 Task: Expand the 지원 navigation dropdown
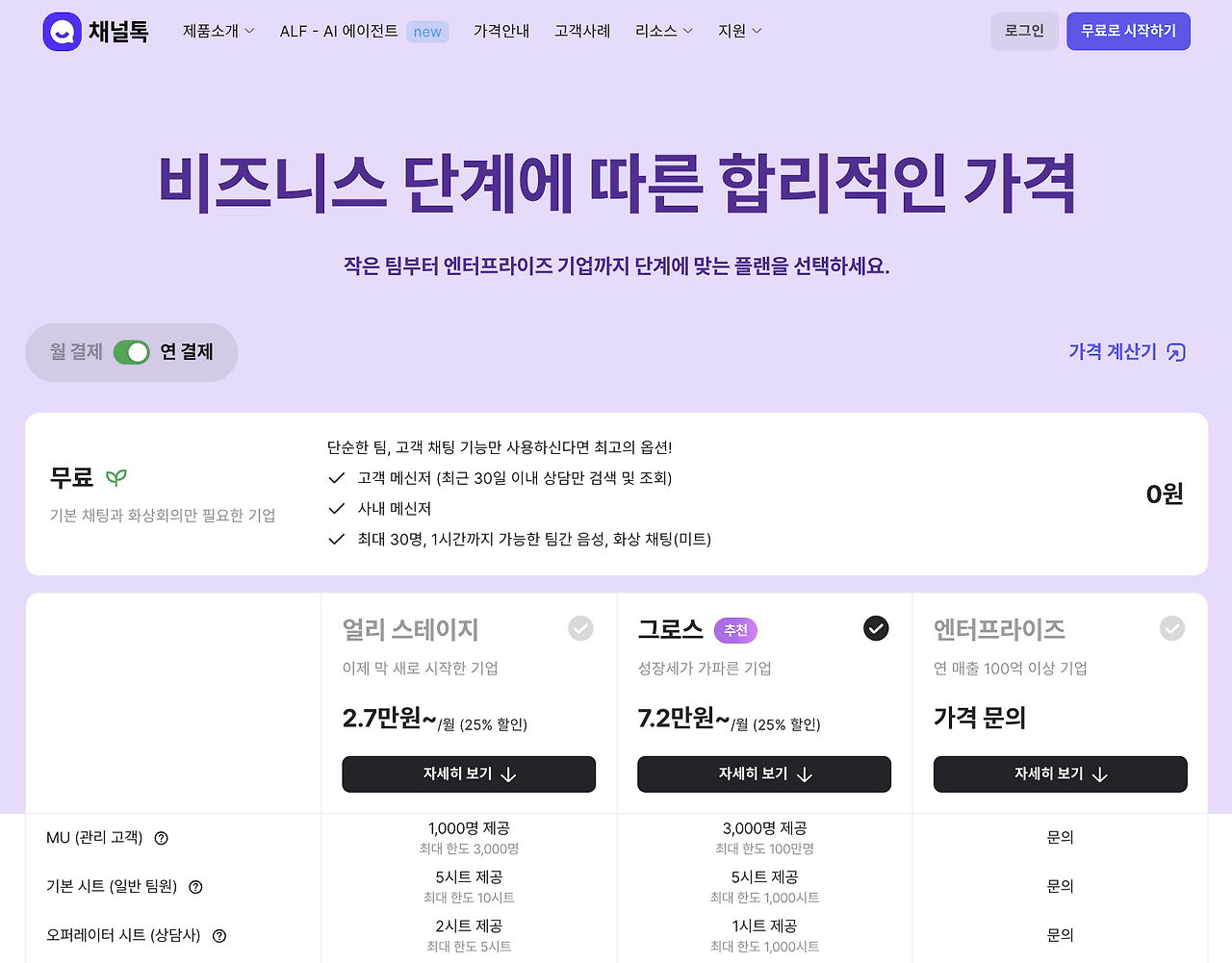(739, 30)
